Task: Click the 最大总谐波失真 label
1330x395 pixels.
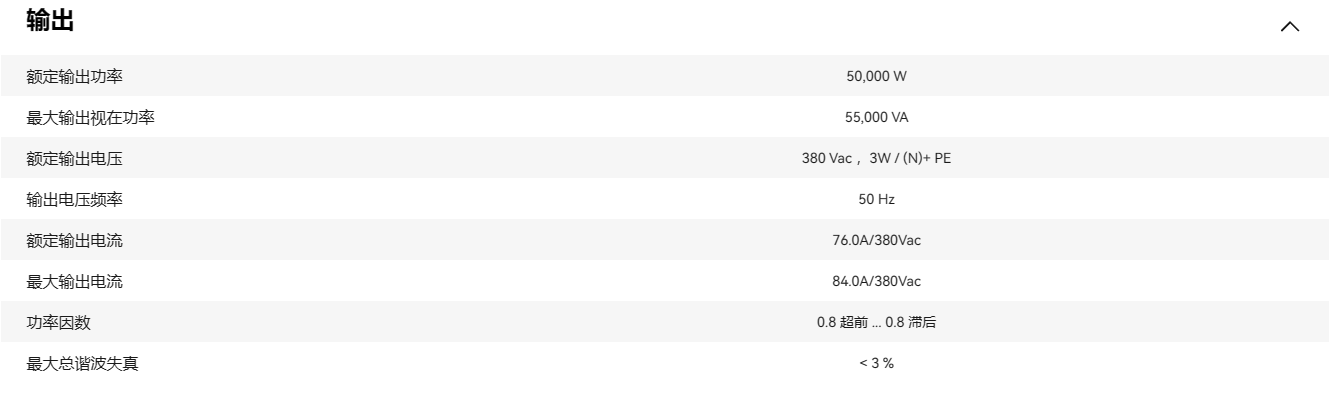Action: pyautogui.click(x=83, y=364)
